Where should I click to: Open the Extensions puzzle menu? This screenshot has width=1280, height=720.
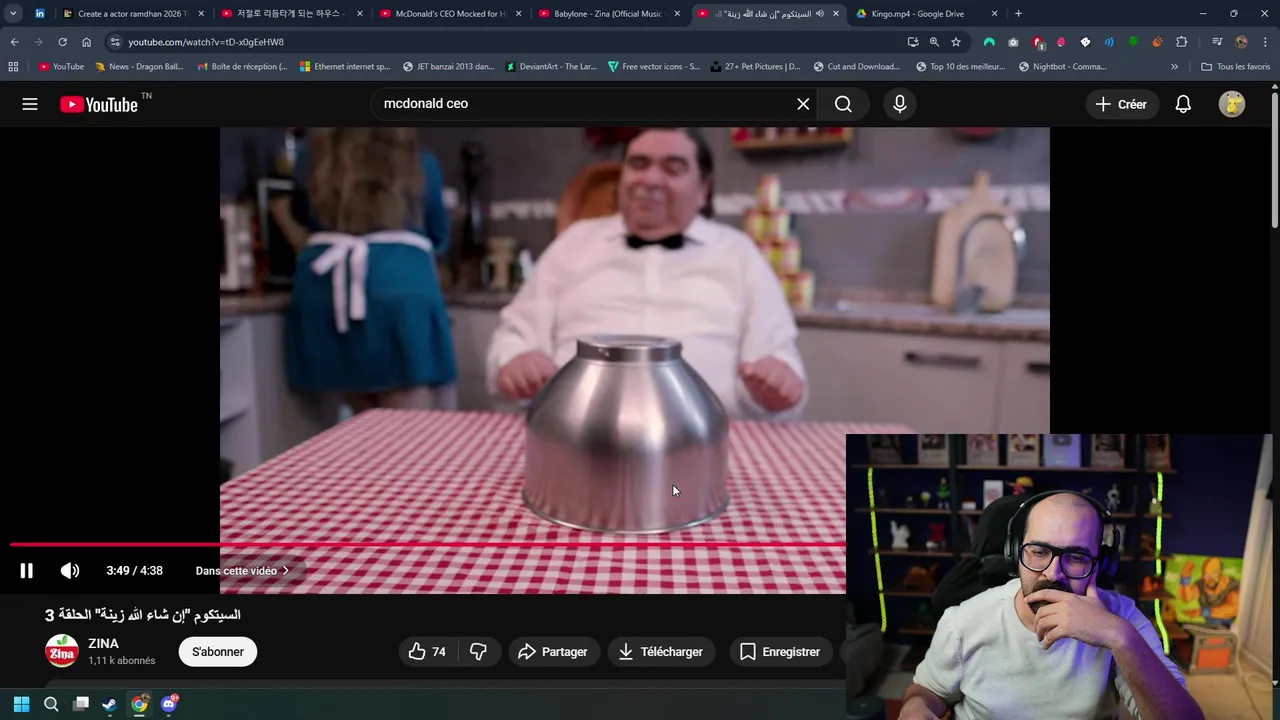tap(1181, 42)
